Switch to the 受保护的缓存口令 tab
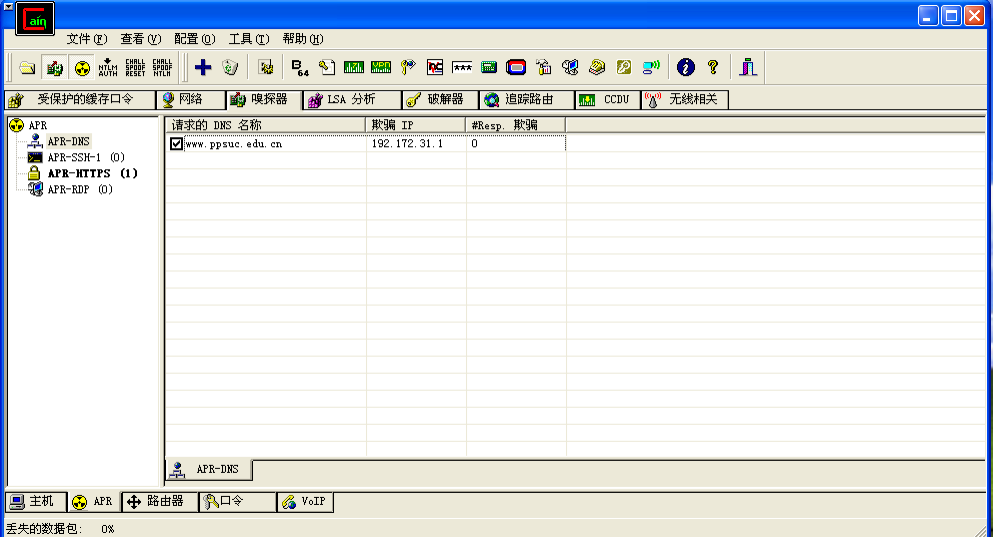The height and width of the screenshot is (537, 993). point(80,99)
